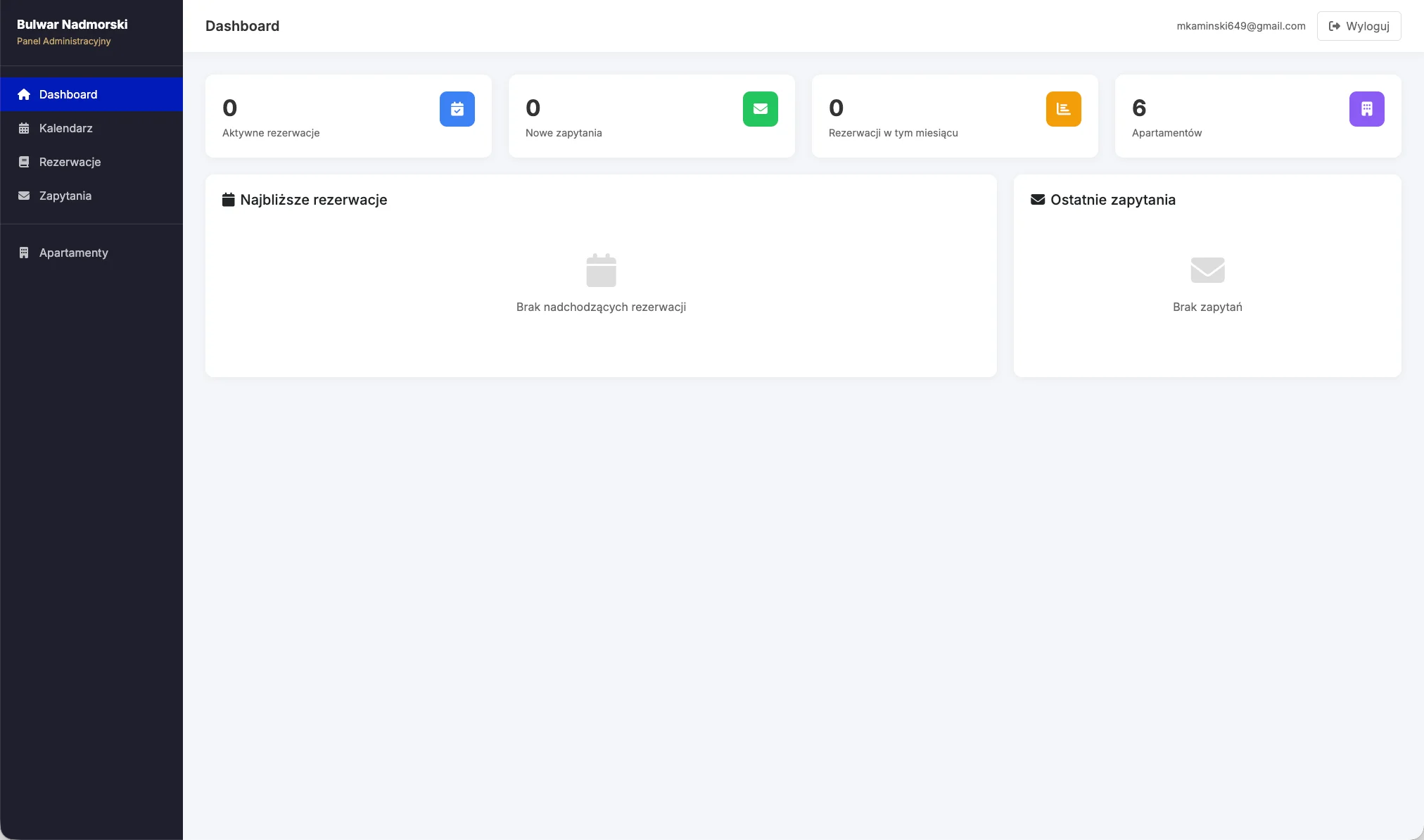Click the book icon next to Rezerwacje
Screen dimensions: 1424x840
tap(24, 162)
